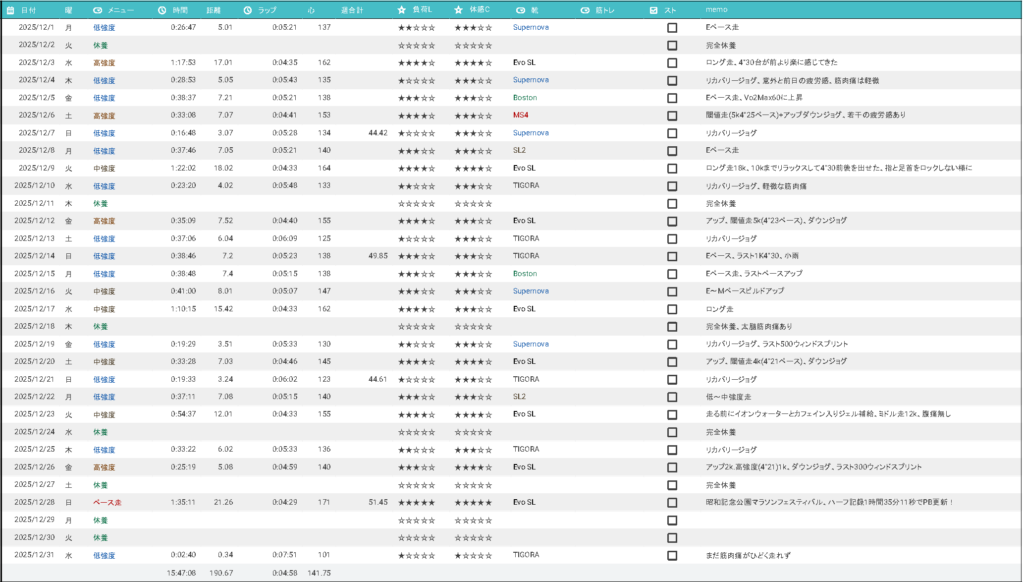The image size is (1024, 582).
Task: Click the SL2 shoe entry on 2025/12/22
Action: [519, 396]
